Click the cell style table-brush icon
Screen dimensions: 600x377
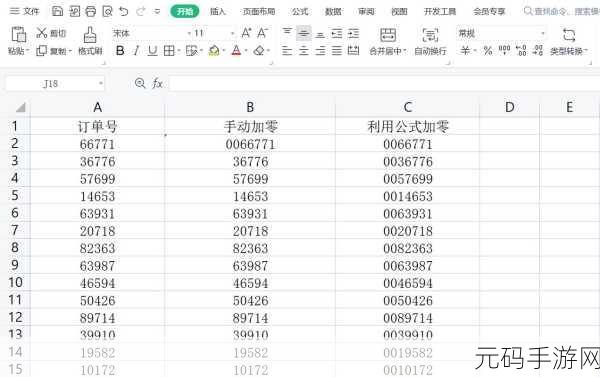tap(191, 51)
